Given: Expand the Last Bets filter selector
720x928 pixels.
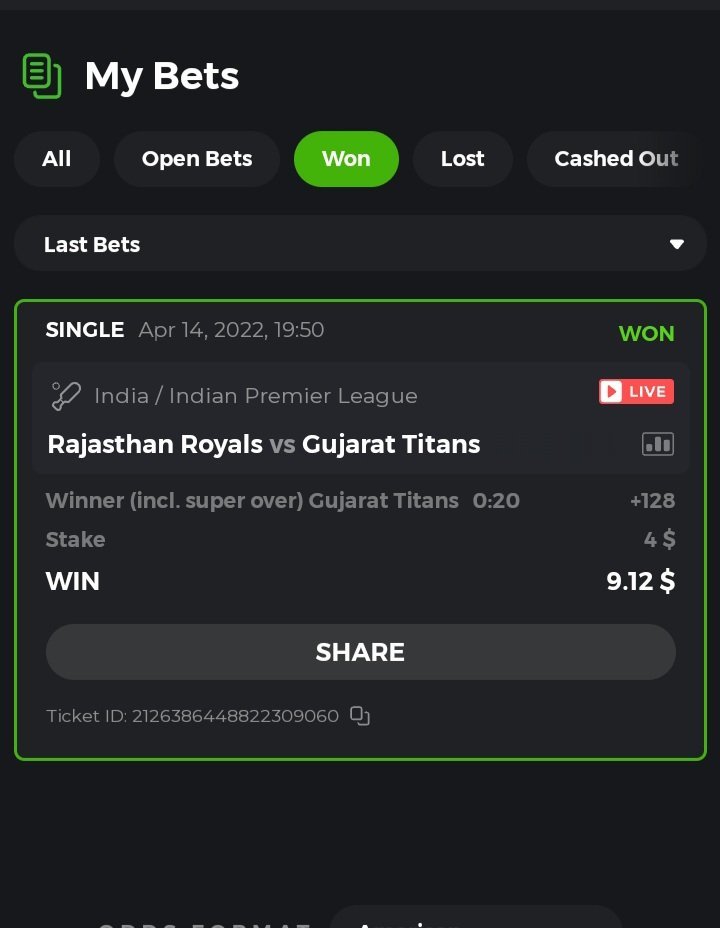Looking at the screenshot, I should tap(360, 243).
